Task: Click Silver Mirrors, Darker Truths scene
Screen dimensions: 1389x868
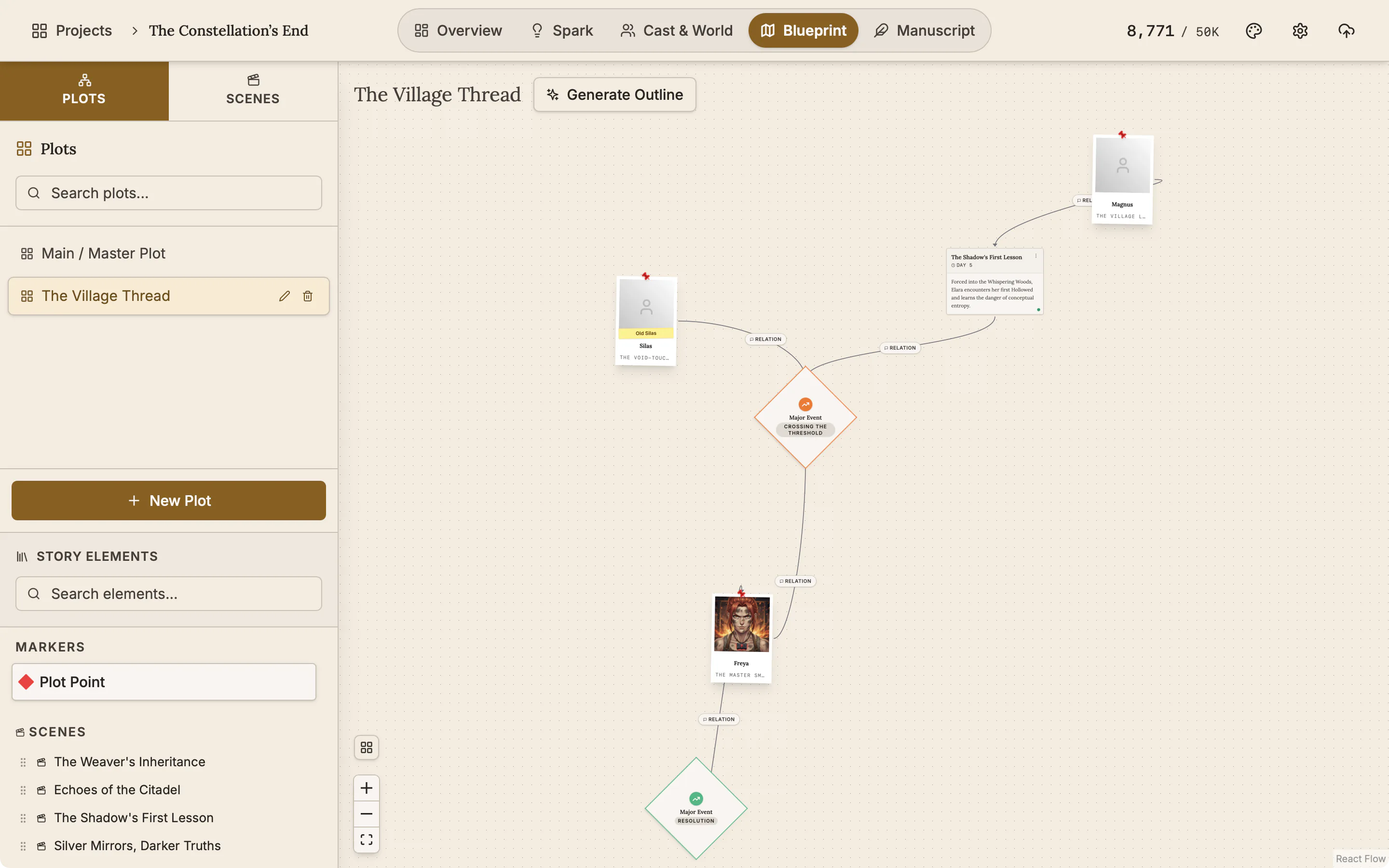Action: point(137,846)
